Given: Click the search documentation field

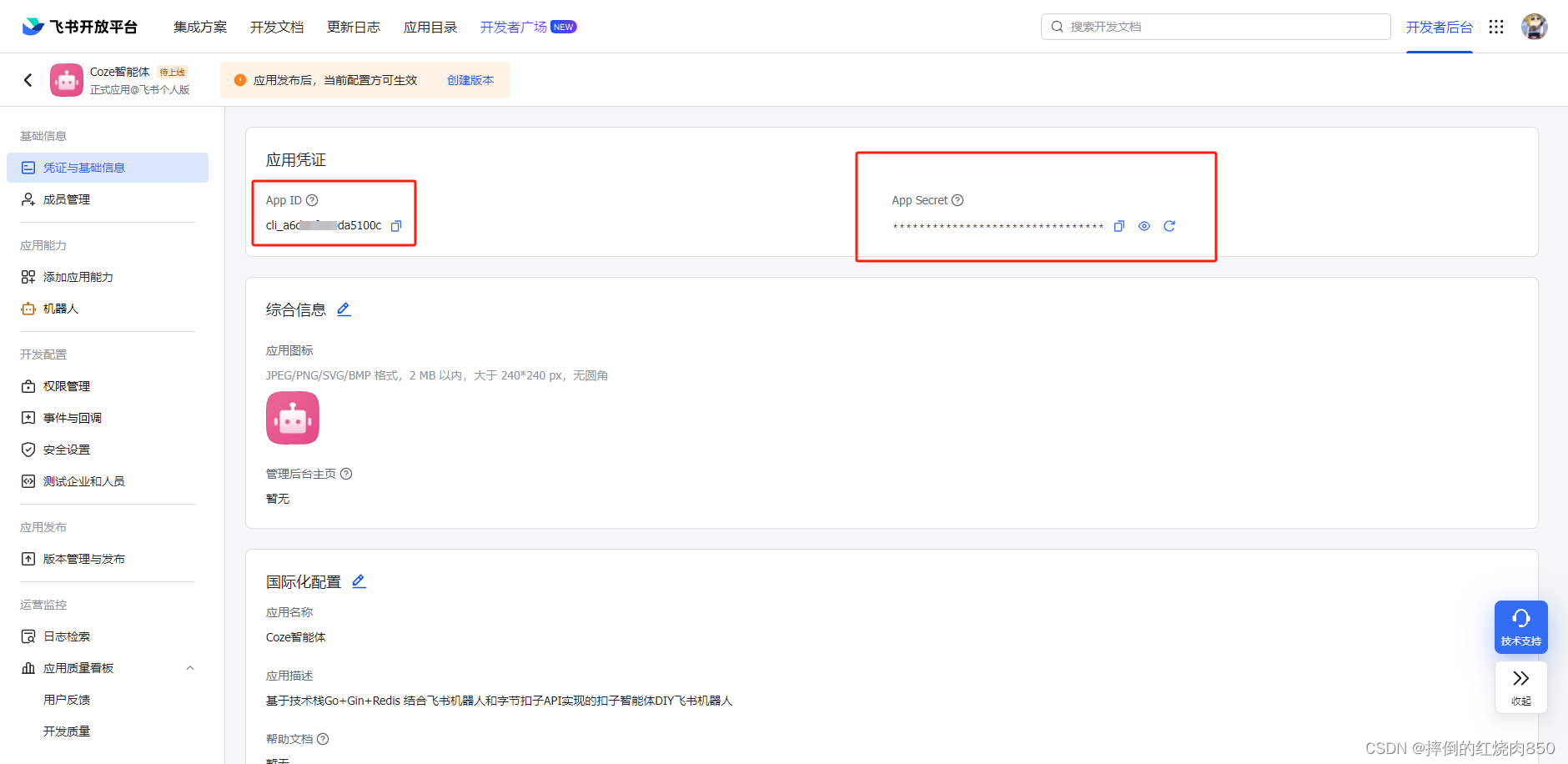Looking at the screenshot, I should (1215, 27).
